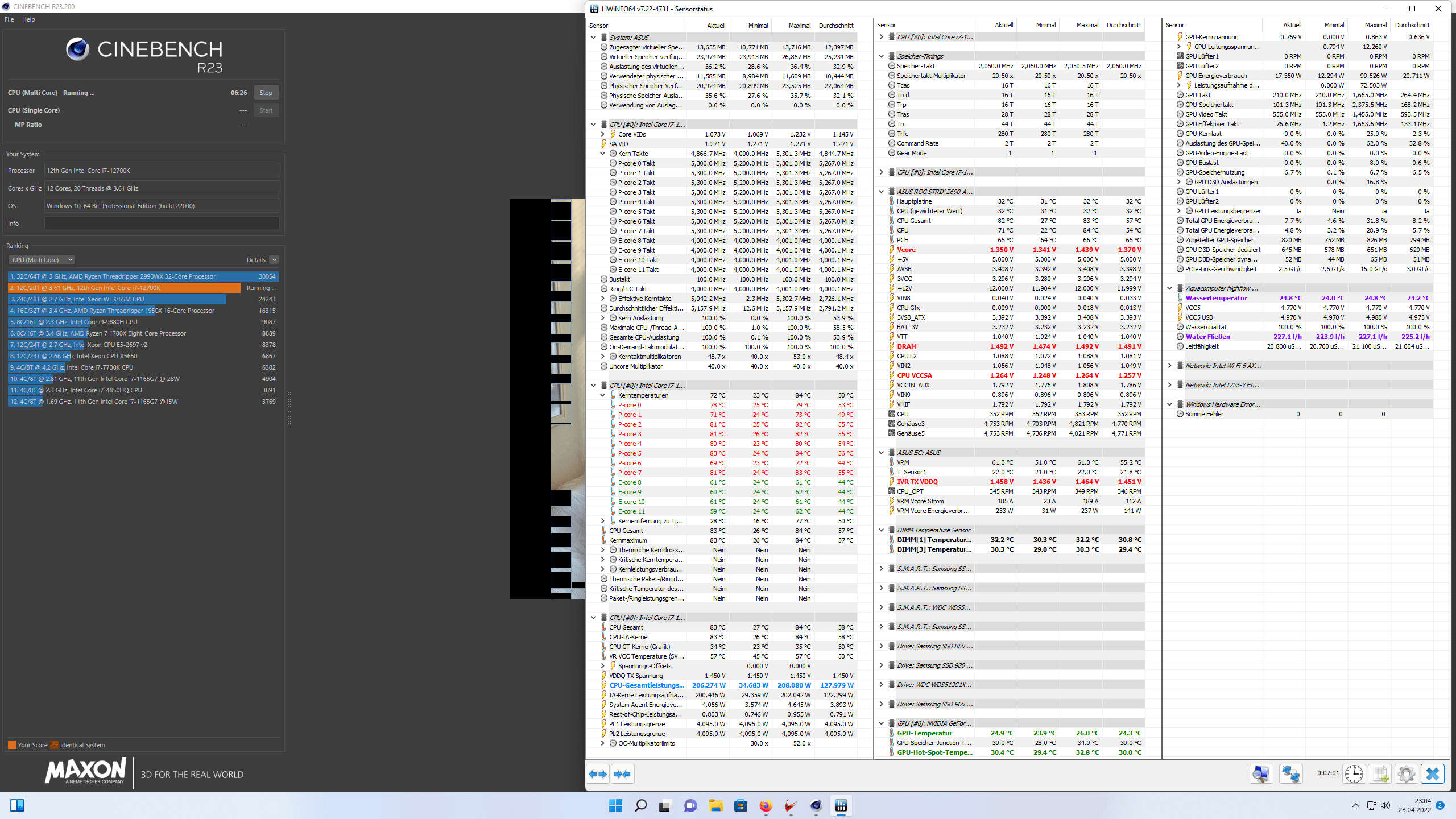This screenshot has width=1456, height=819.
Task: Stop the CPU Multi Core test
Action: (x=266, y=93)
